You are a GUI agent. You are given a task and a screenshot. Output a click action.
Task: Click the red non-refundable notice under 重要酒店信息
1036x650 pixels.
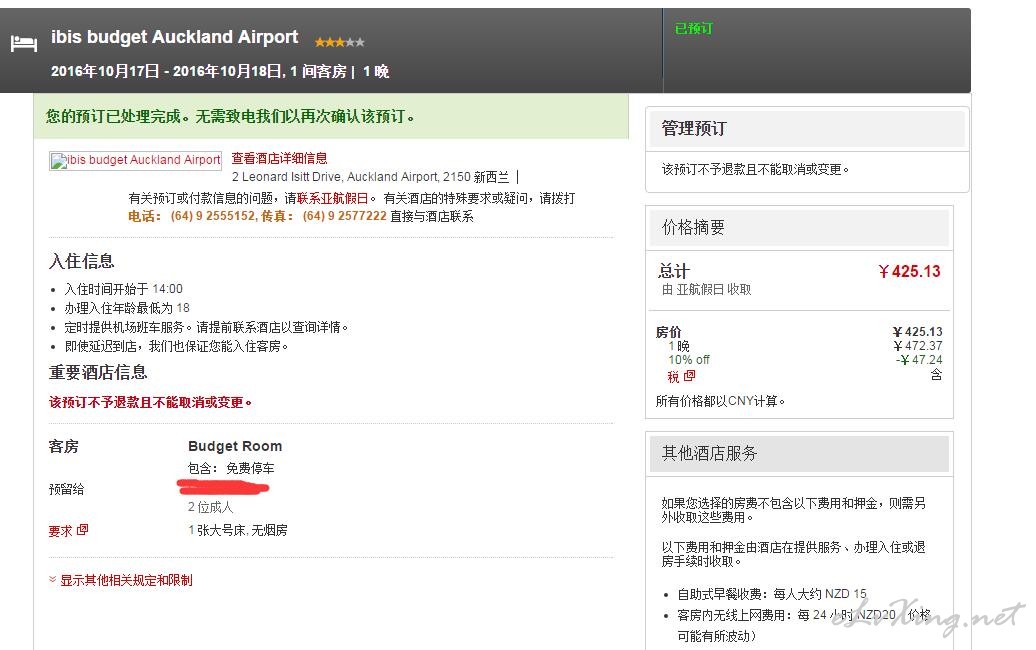pos(150,402)
